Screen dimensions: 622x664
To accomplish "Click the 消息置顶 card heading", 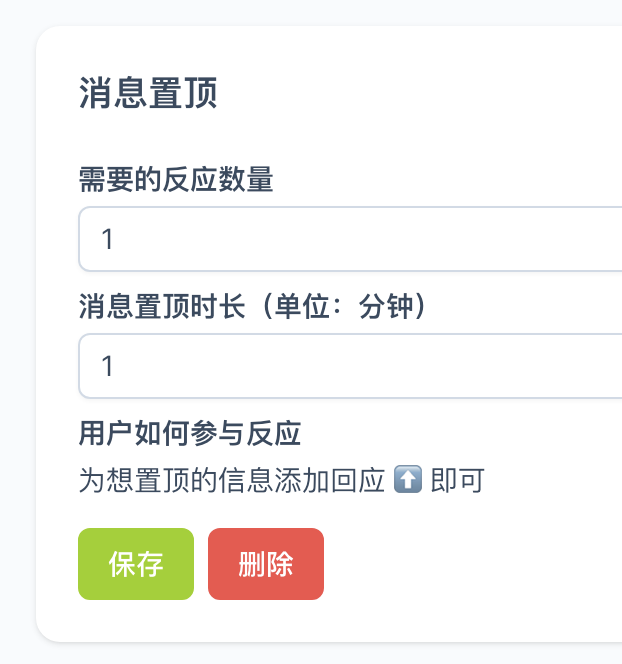I will tap(148, 94).
